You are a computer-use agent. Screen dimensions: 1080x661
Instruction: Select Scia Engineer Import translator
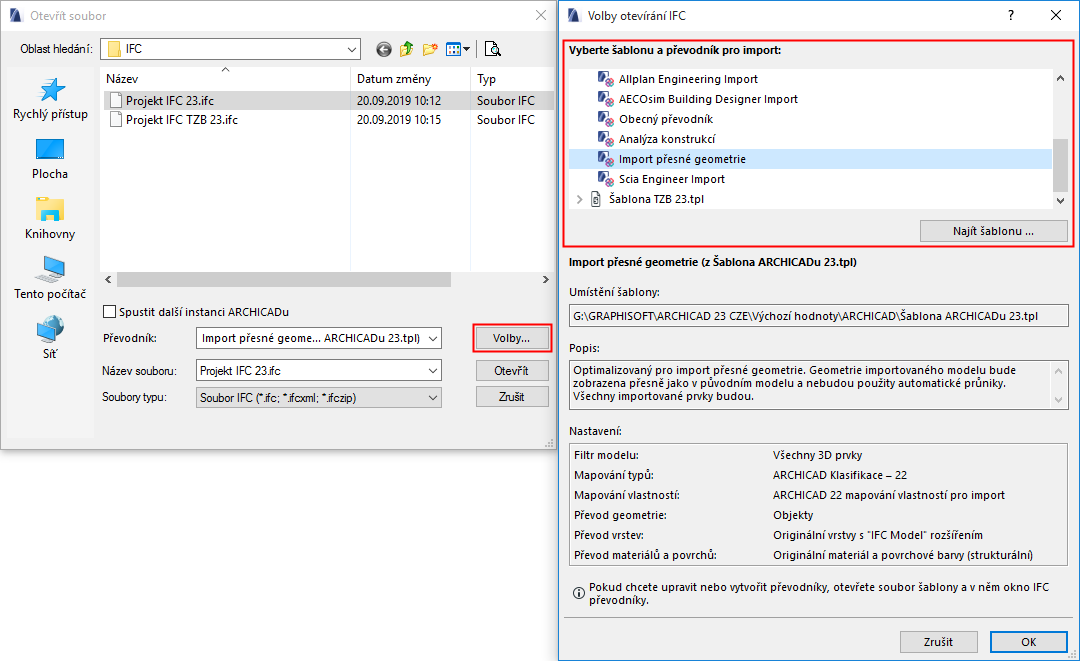(x=672, y=179)
